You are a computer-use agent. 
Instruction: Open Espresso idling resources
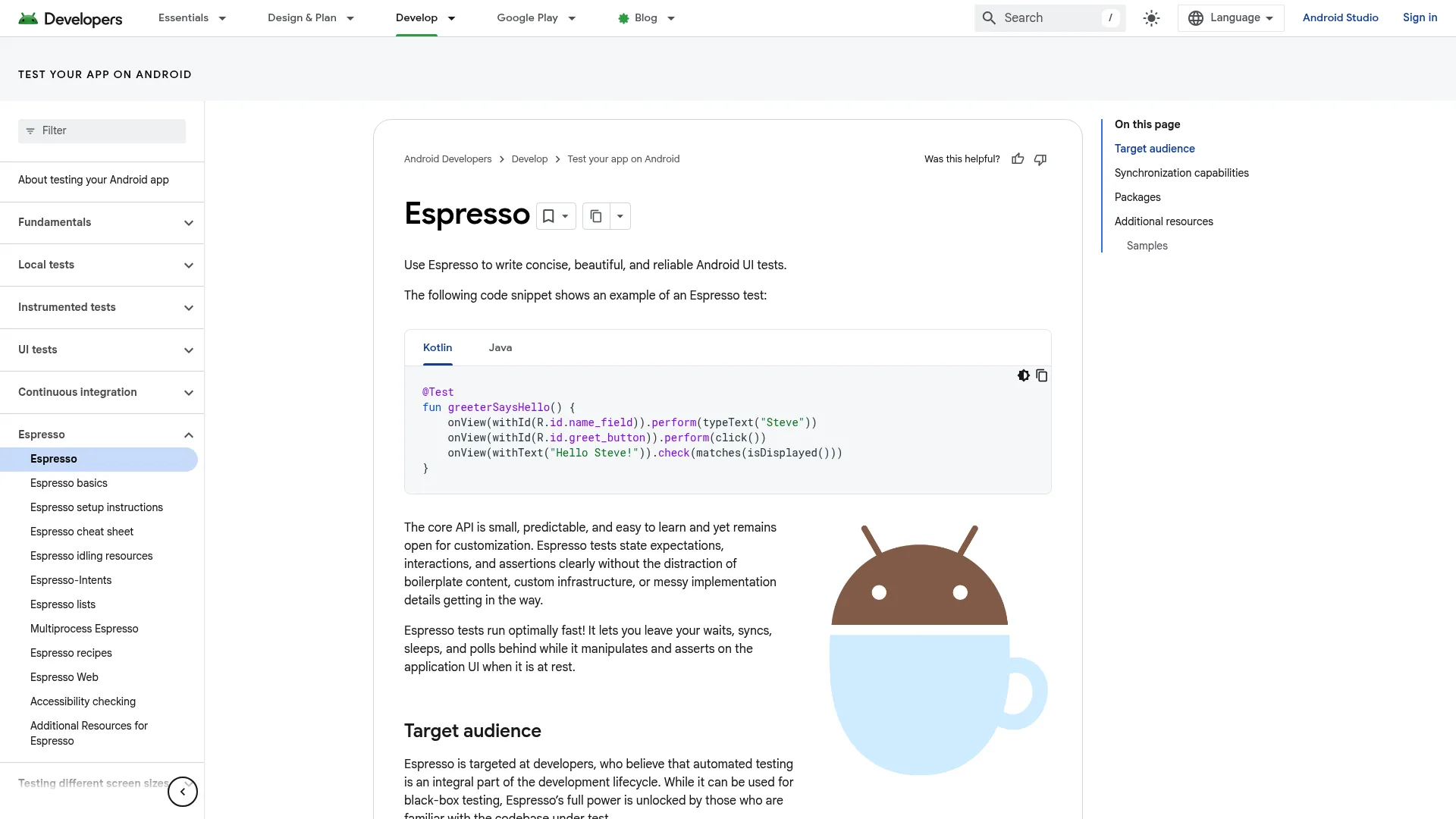(x=91, y=556)
